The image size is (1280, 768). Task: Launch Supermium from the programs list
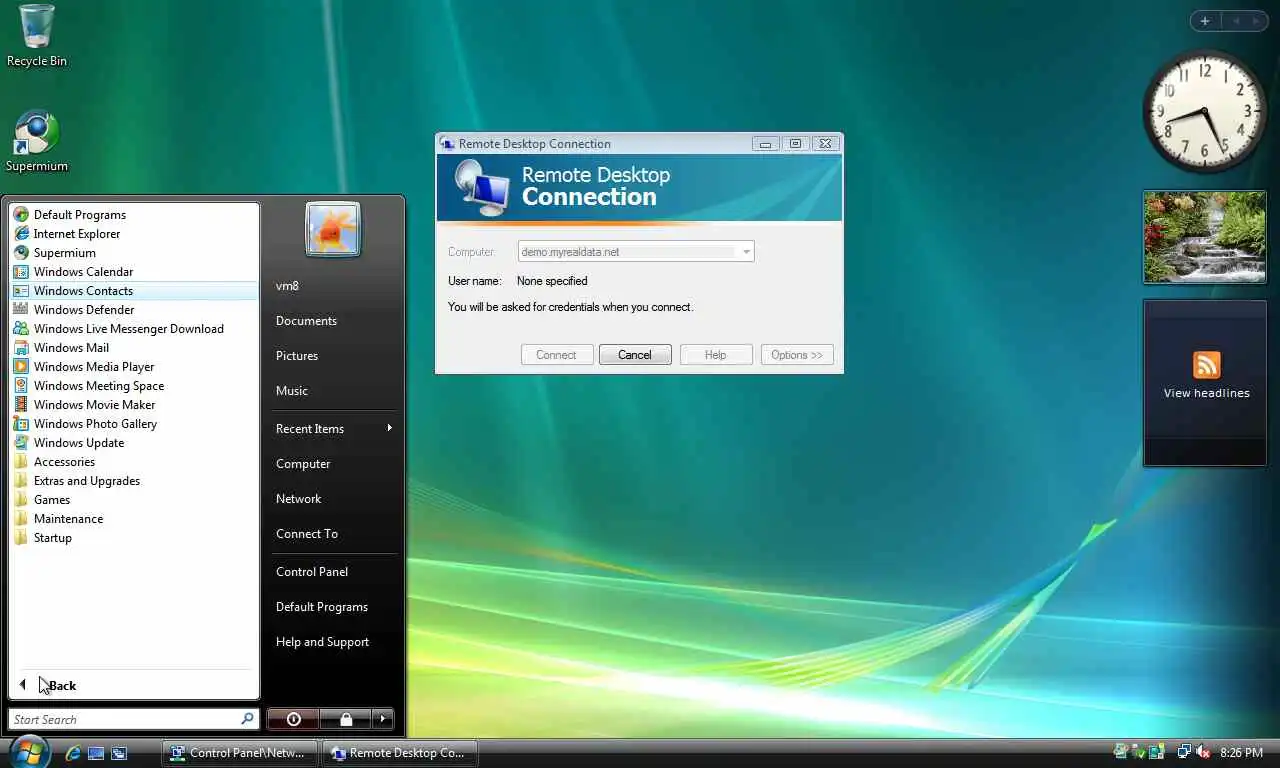click(x=134, y=253)
